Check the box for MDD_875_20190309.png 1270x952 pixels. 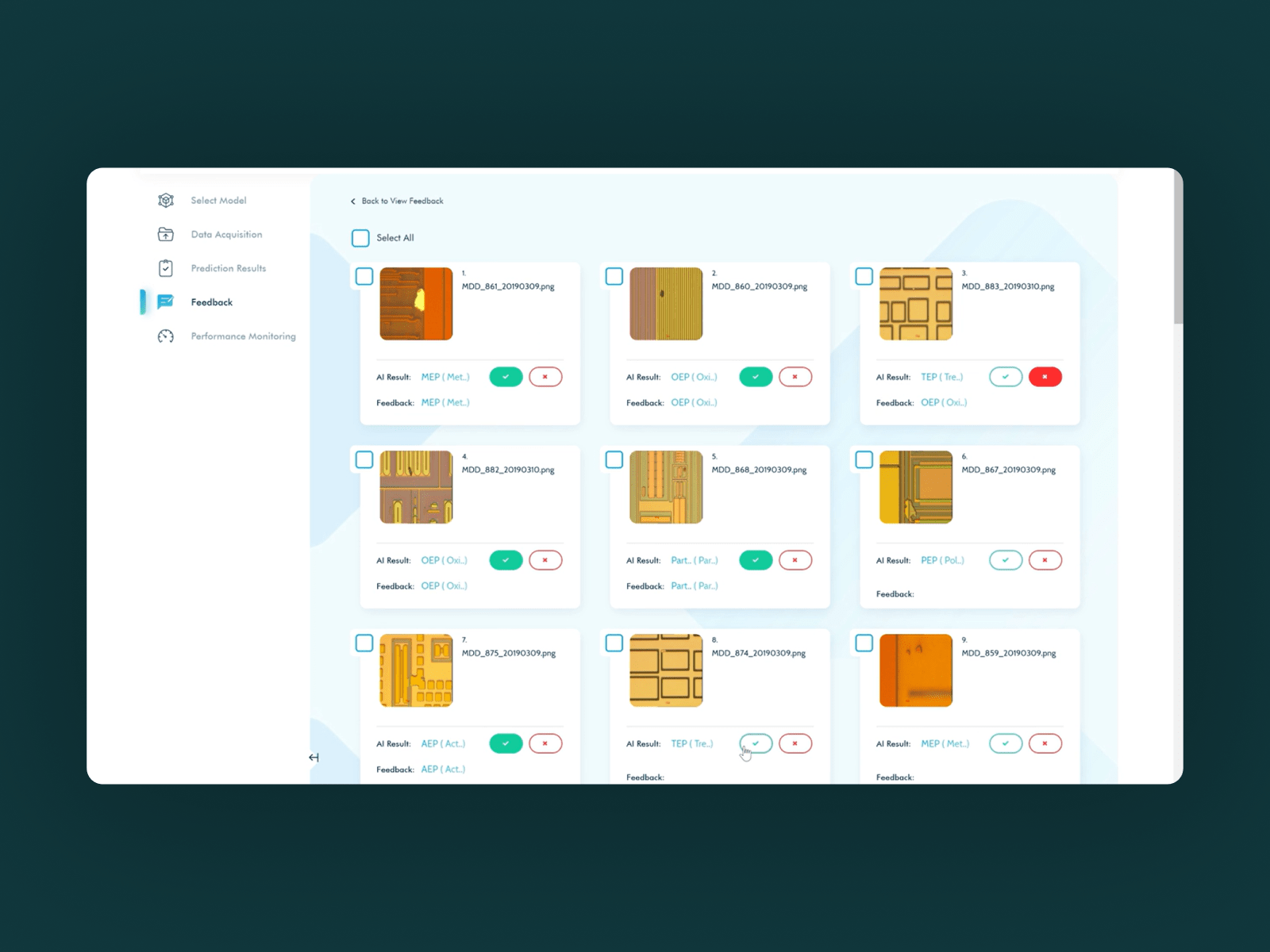tap(364, 643)
